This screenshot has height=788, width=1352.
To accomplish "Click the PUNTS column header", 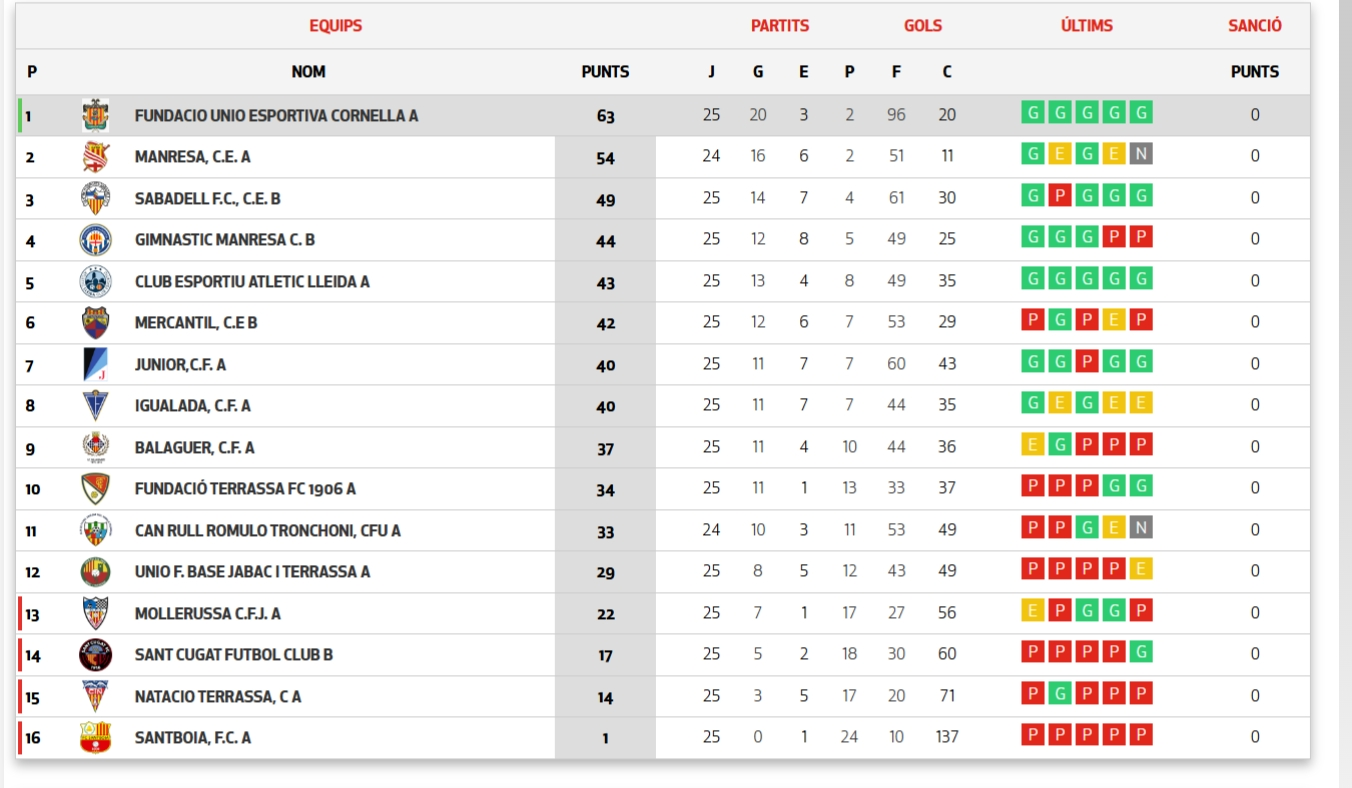I will pyautogui.click(x=605, y=72).
